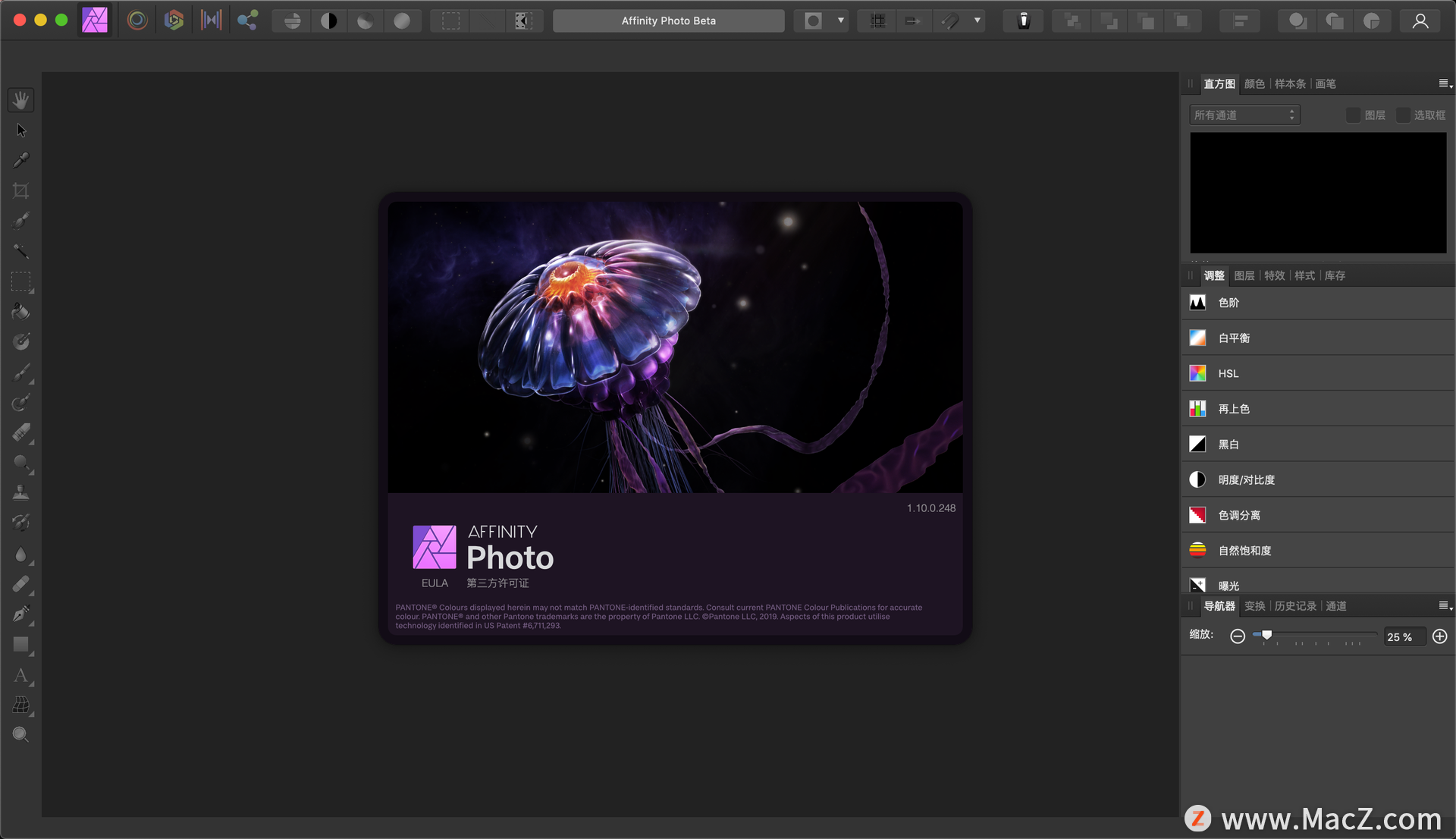Select the Move tool arrow
Viewport: 1456px width, 839px height.
tap(21, 130)
